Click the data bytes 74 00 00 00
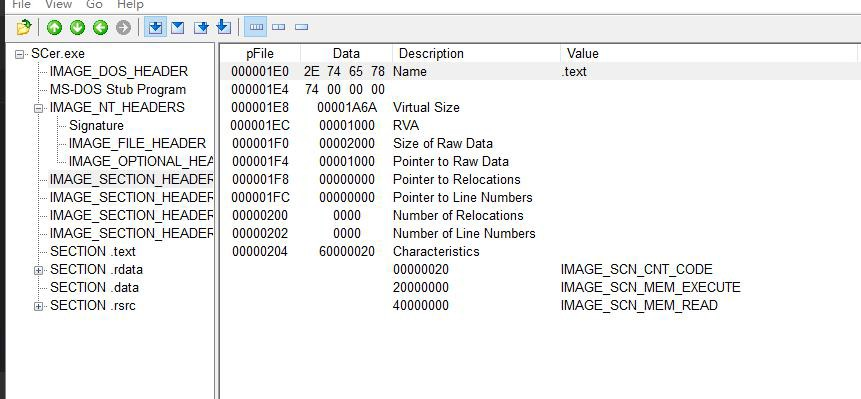Screen dimensions: 861x399 click(345, 89)
